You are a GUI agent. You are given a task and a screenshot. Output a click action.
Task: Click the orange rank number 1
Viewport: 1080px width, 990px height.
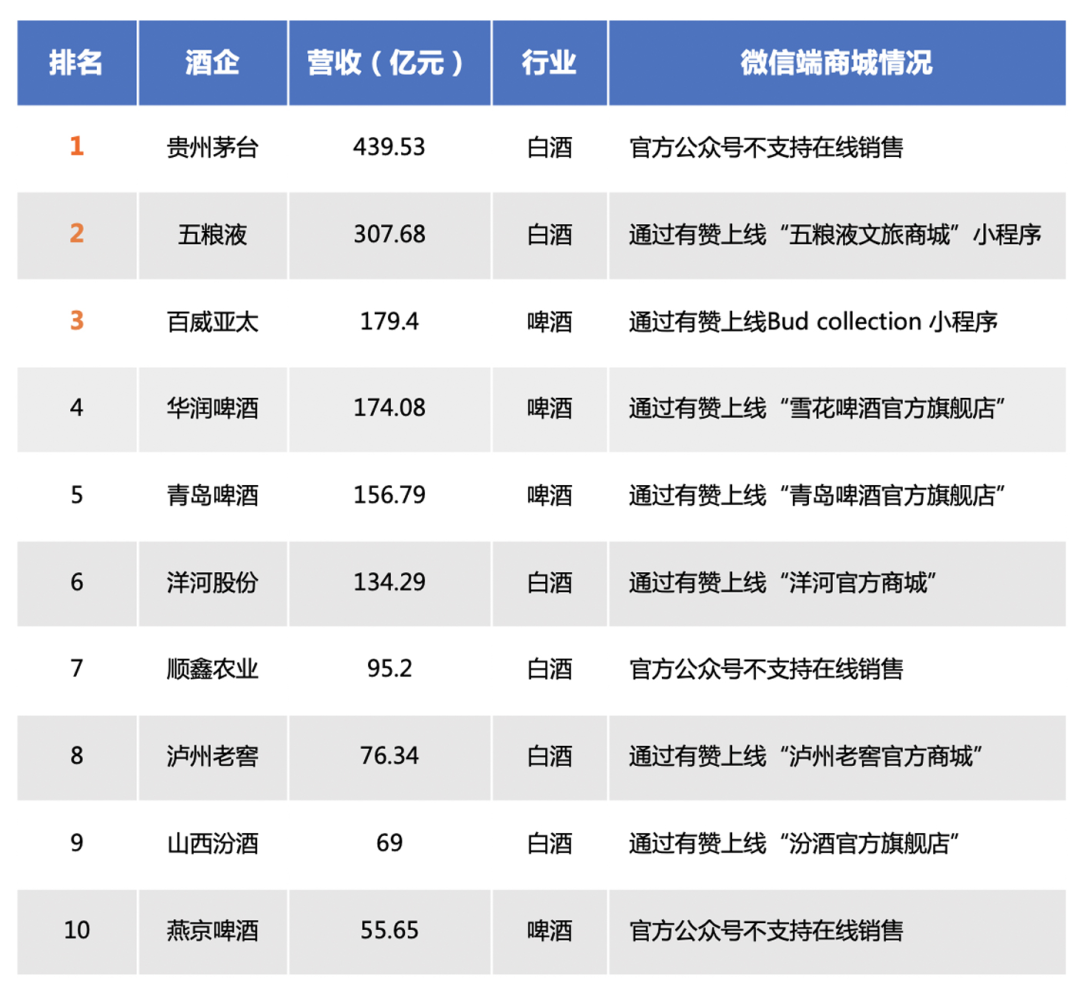pyautogui.click(x=76, y=147)
